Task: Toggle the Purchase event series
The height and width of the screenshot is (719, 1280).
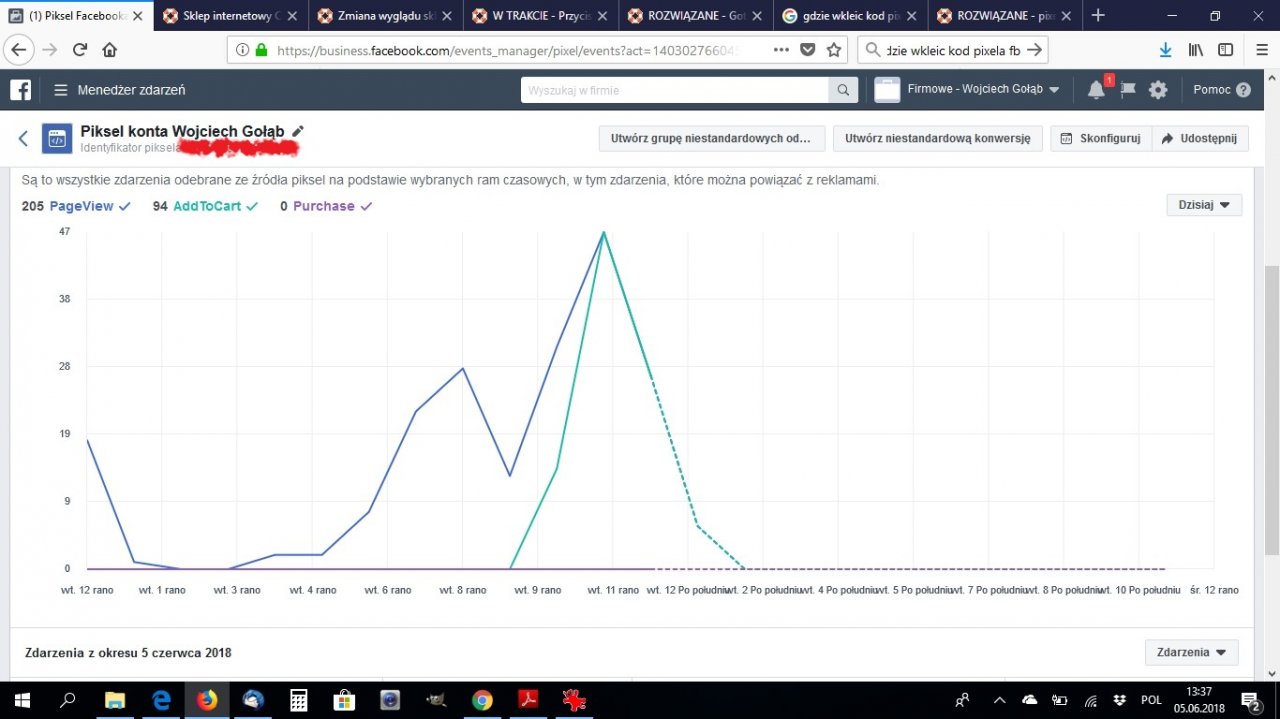Action: pos(326,206)
